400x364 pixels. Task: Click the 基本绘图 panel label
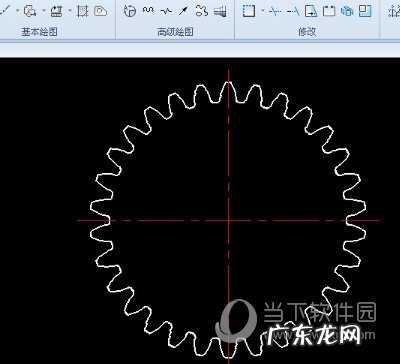pos(40,32)
